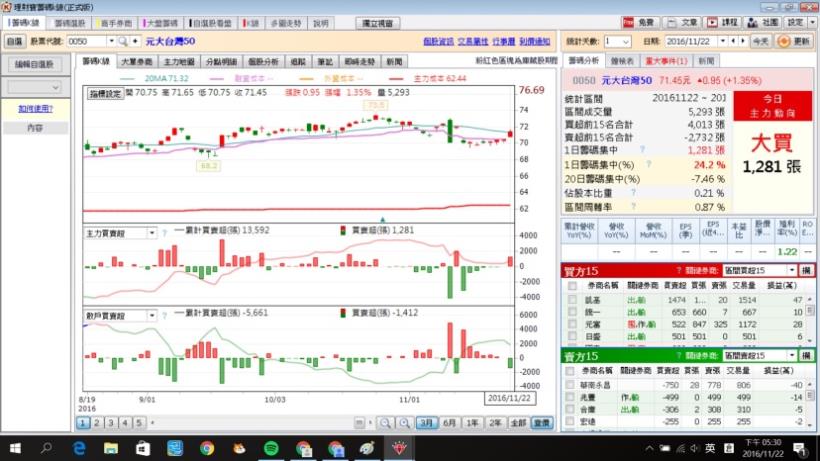Viewport: 820px width, 461px height.
Task: Tick checkbox for 兆豐 row
Action: pyautogui.click(x=570, y=397)
